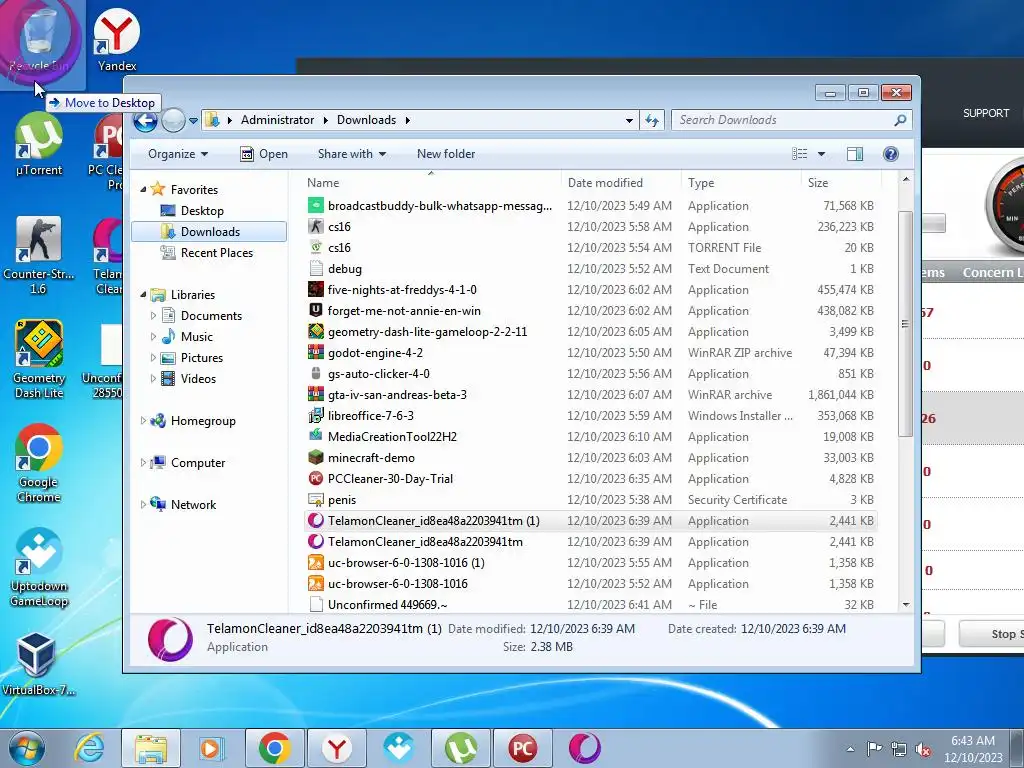Select the Geometry Dash Lite desktop icon
This screenshot has height=768, width=1024.
(x=39, y=359)
